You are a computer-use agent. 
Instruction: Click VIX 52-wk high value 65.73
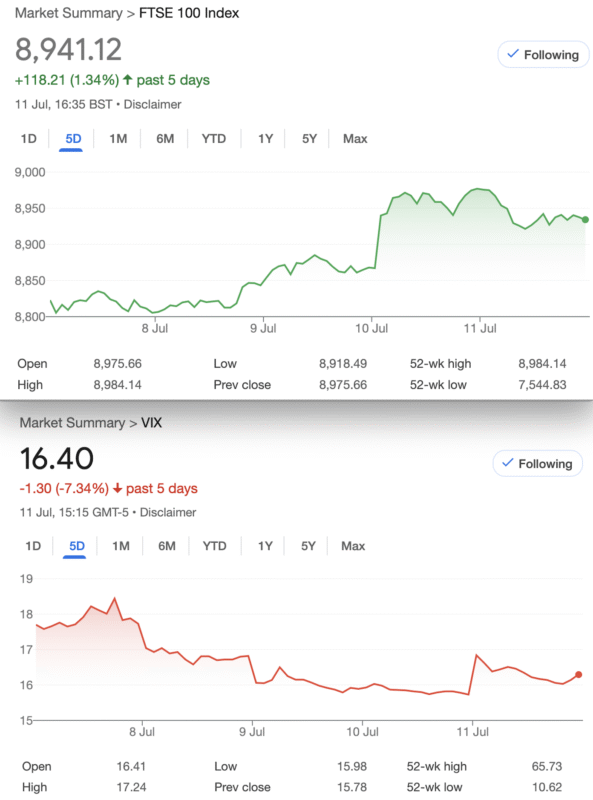click(x=547, y=766)
